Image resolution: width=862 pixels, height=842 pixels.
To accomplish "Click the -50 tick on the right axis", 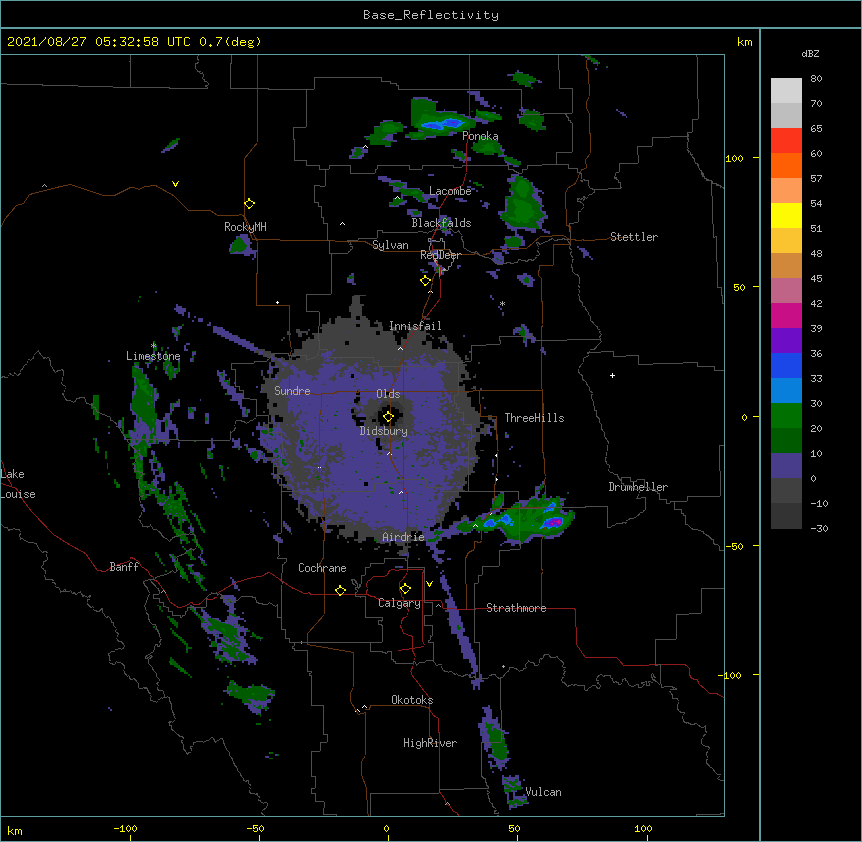I will coord(734,546).
